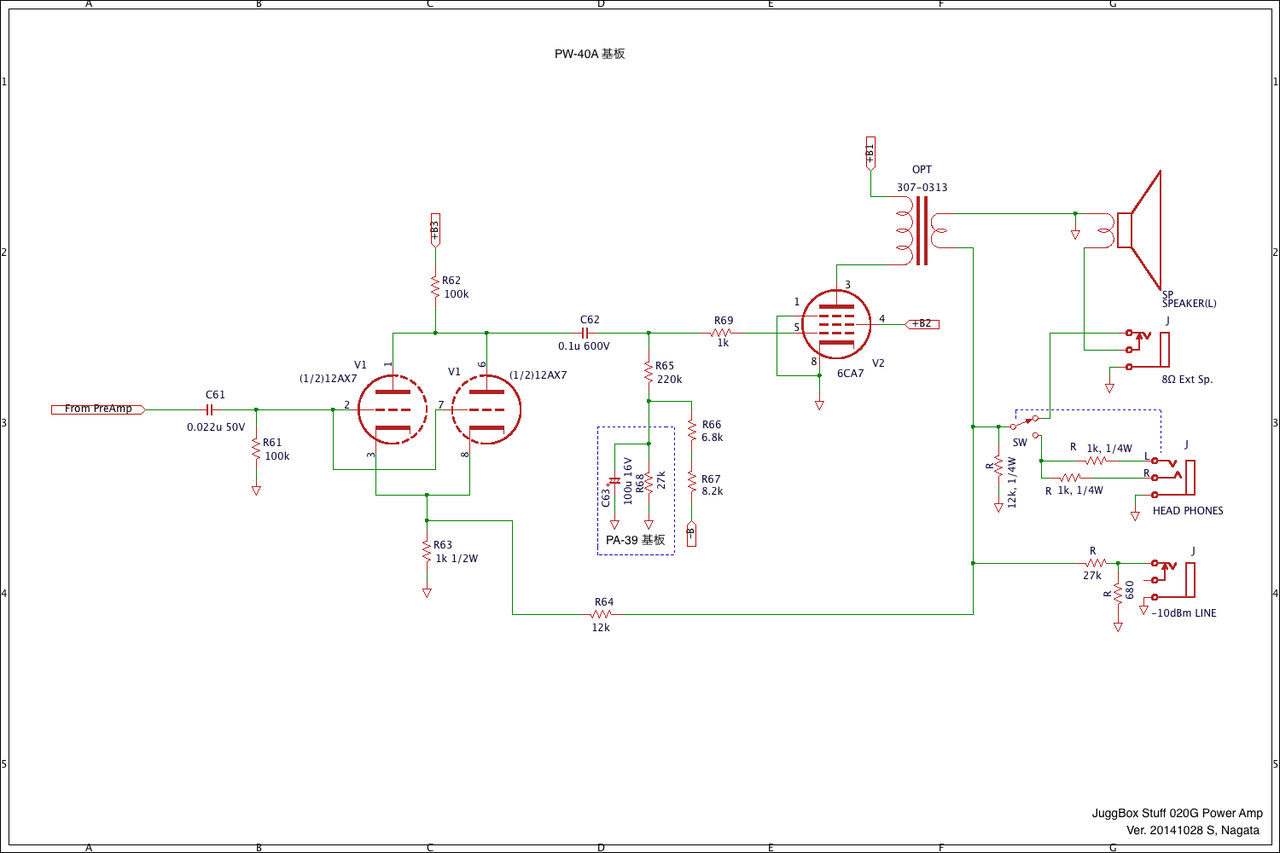The height and width of the screenshot is (853, 1280).
Task: Select the 0.1u 600V value text
Action: tap(584, 346)
